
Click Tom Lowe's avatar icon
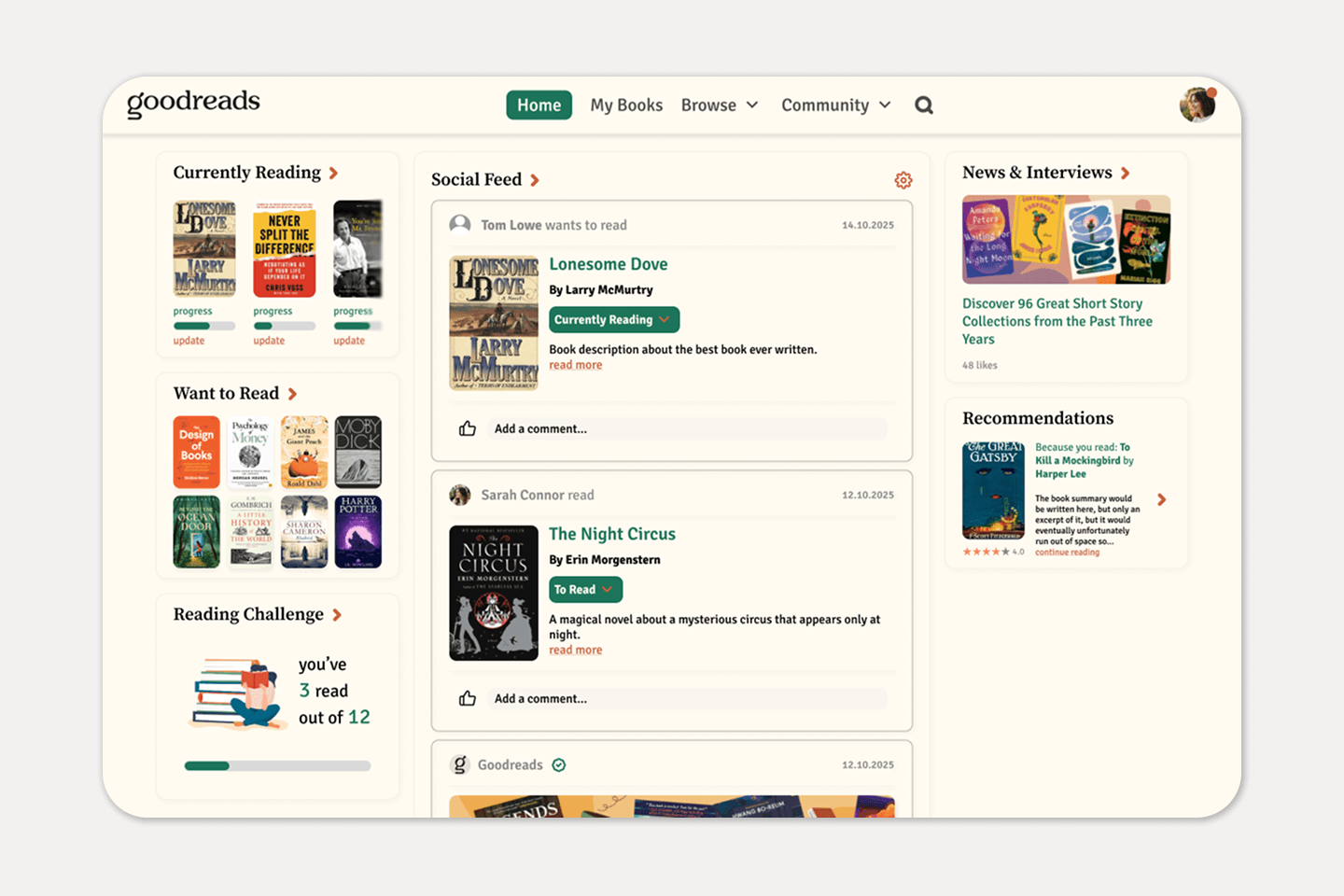pyautogui.click(x=460, y=225)
